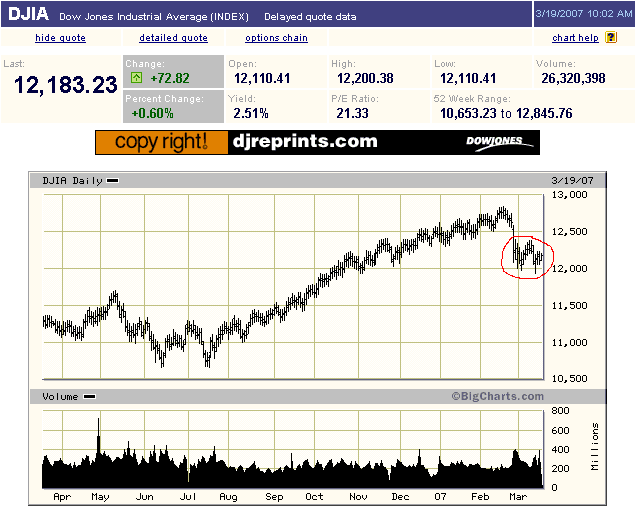Click the 'Millions' volume unit label
The width and height of the screenshot is (636, 509).
point(595,447)
